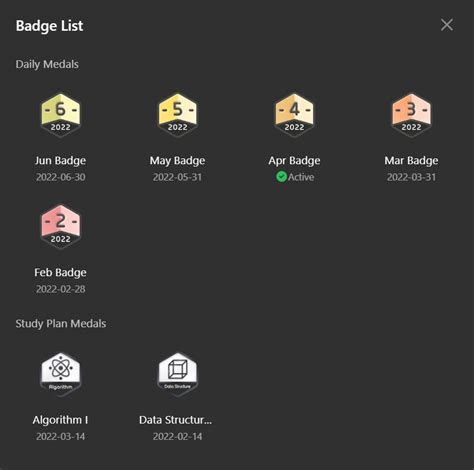The image size is (474, 470).
Task: Click the Active status text
Action: click(301, 177)
